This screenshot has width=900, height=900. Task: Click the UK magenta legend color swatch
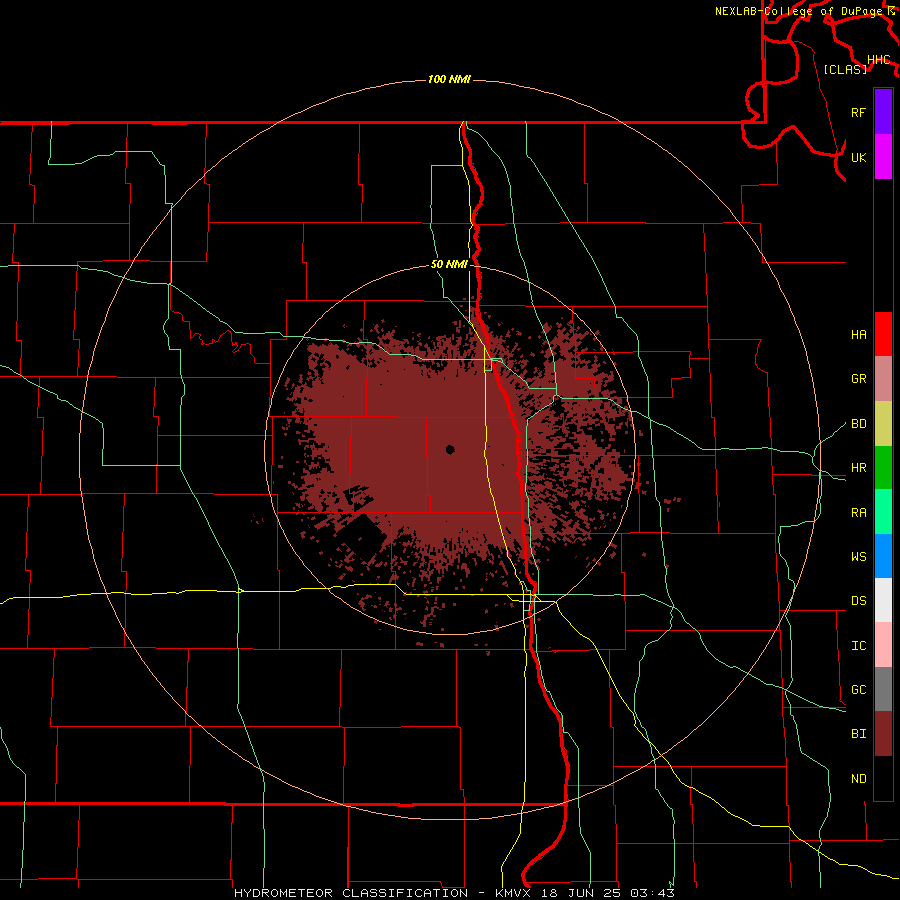tap(883, 157)
